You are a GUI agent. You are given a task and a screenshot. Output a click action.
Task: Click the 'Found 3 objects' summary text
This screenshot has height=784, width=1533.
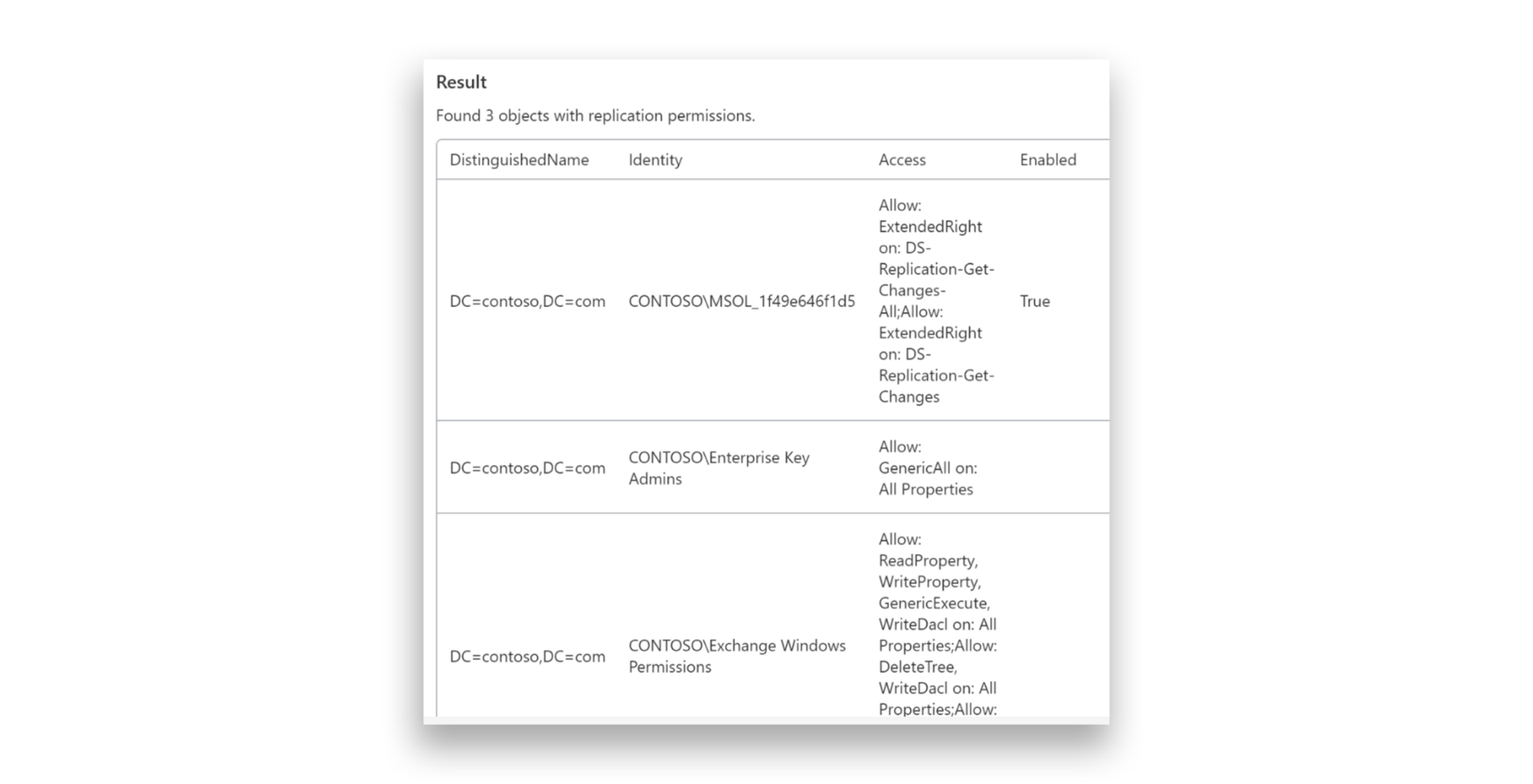pyautogui.click(x=595, y=116)
